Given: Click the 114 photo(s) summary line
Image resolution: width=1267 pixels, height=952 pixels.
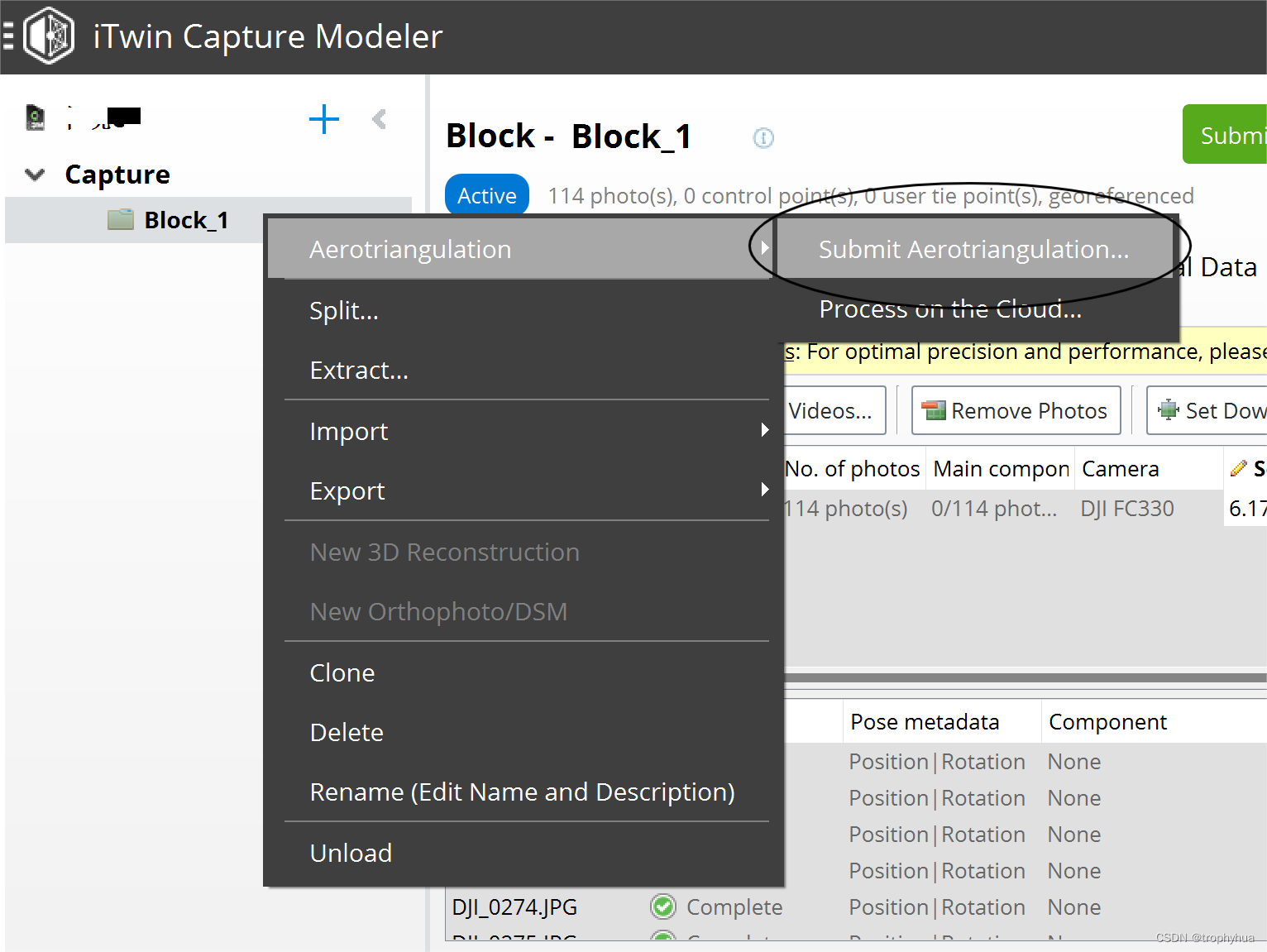Looking at the screenshot, I should 871,196.
